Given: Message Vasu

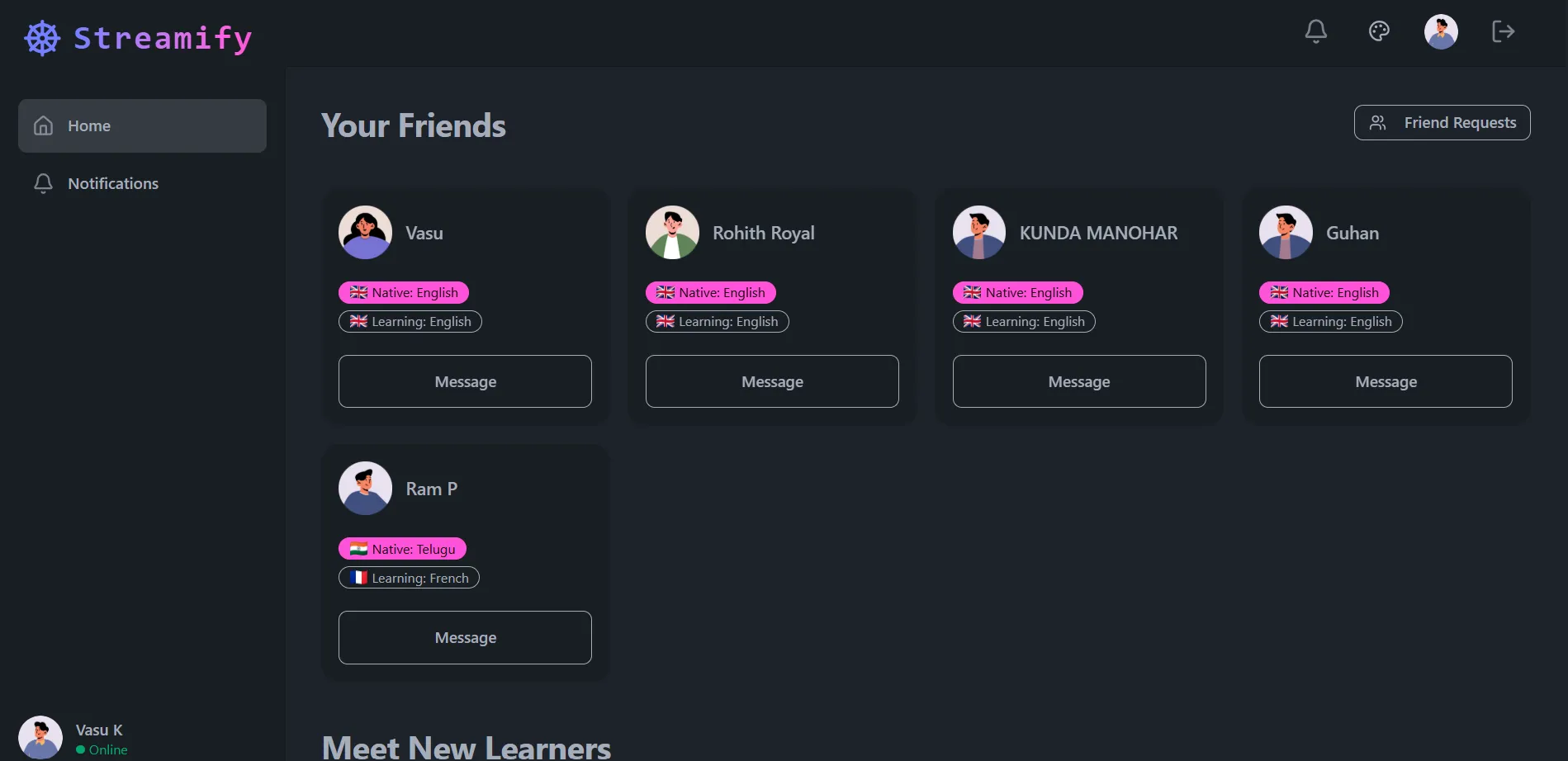Looking at the screenshot, I should pyautogui.click(x=465, y=381).
